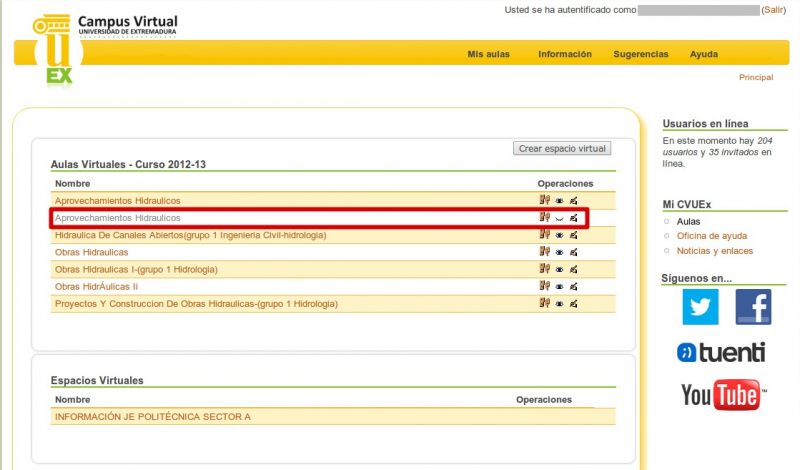Screen dimensions: 800x470
Task: Click the edit icon in the Obras Hidraulicas row
Action: pyautogui.click(x=573, y=252)
